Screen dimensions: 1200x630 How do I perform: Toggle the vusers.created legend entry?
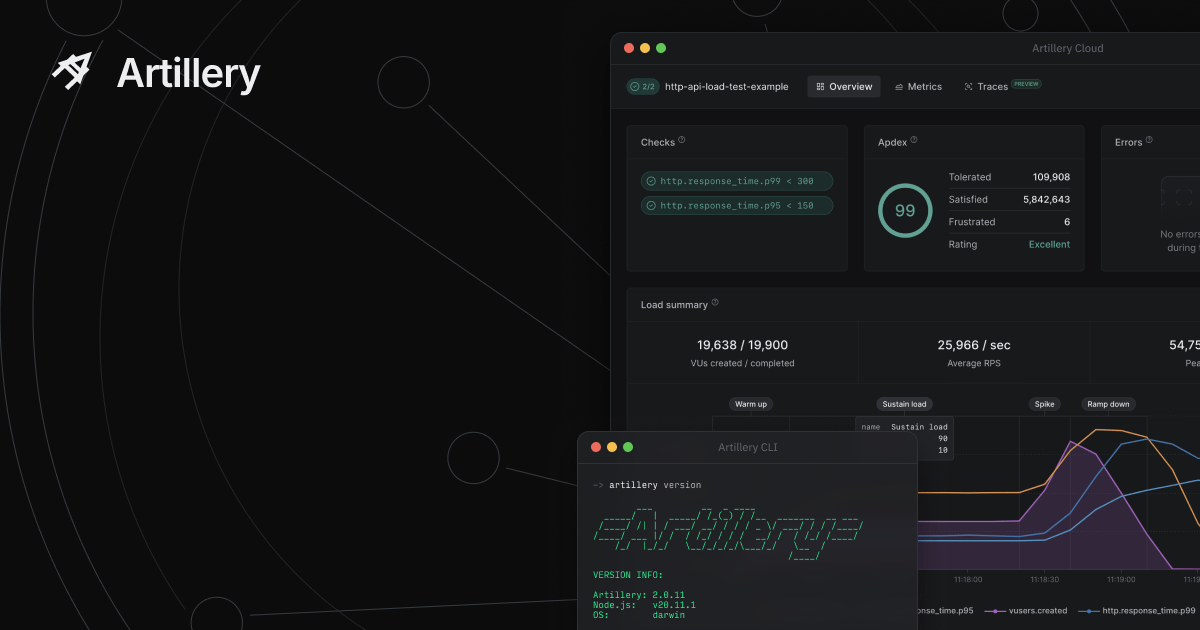1025,610
